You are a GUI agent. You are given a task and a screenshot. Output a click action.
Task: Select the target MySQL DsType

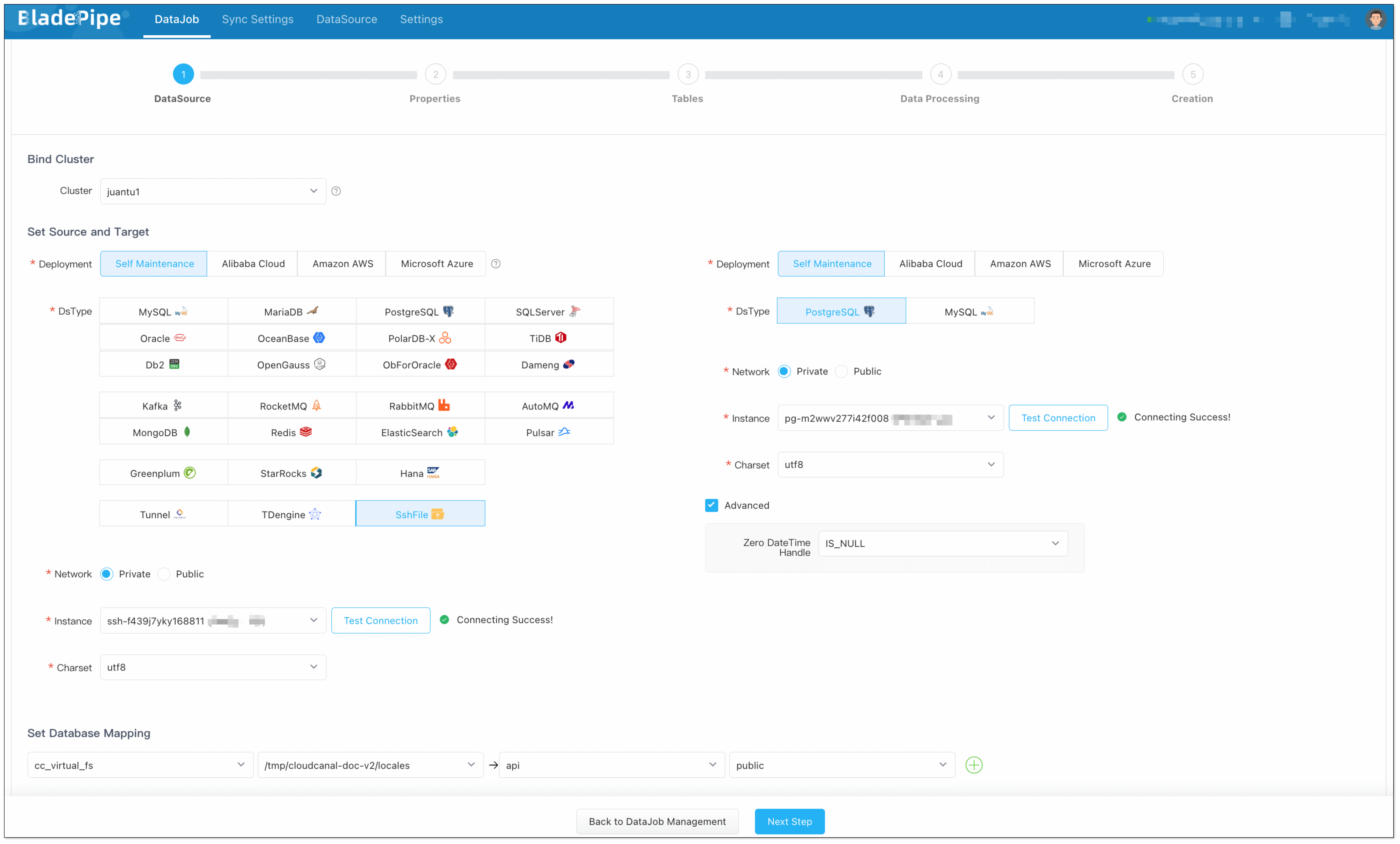pyautogui.click(x=969, y=311)
